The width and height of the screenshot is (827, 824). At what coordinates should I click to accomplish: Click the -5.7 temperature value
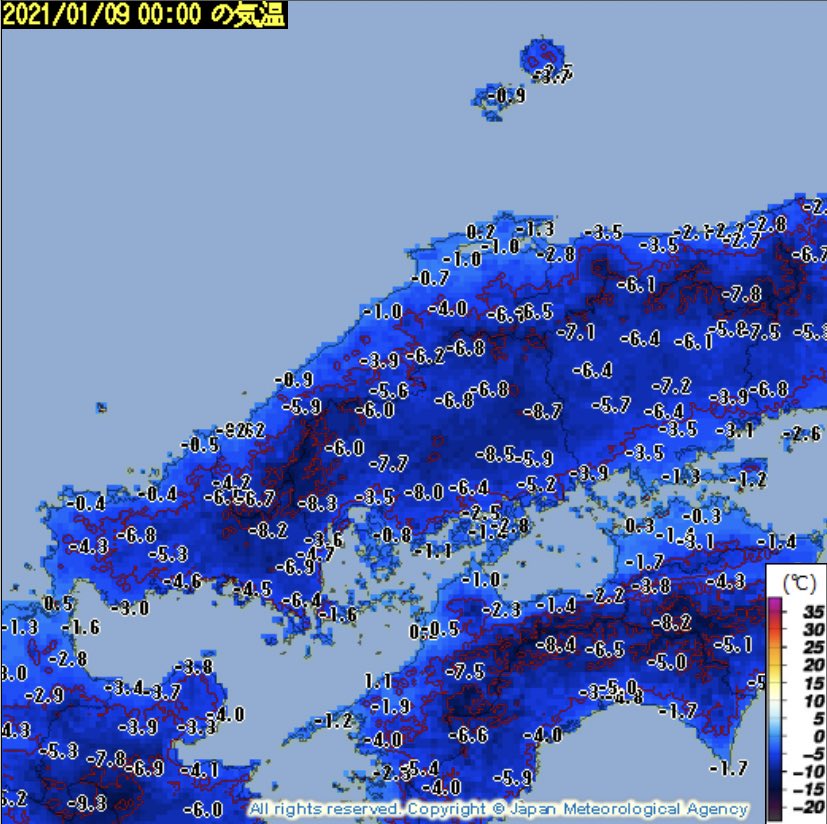click(x=611, y=405)
